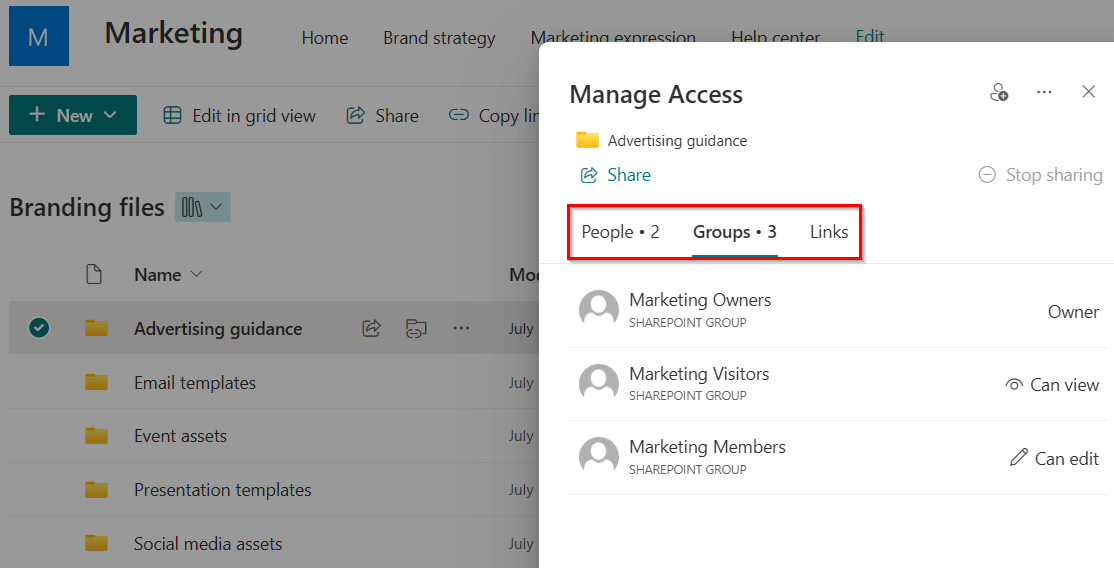Switch to the People tab
The width and height of the screenshot is (1114, 568).
tap(620, 232)
